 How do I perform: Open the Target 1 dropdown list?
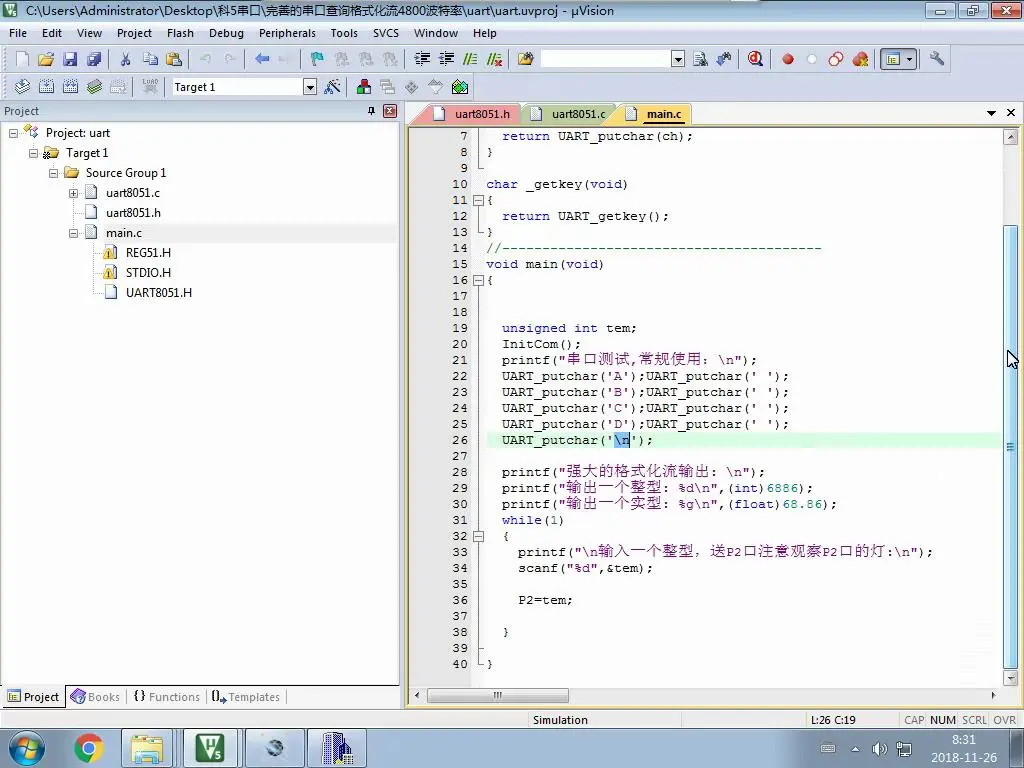(x=310, y=87)
